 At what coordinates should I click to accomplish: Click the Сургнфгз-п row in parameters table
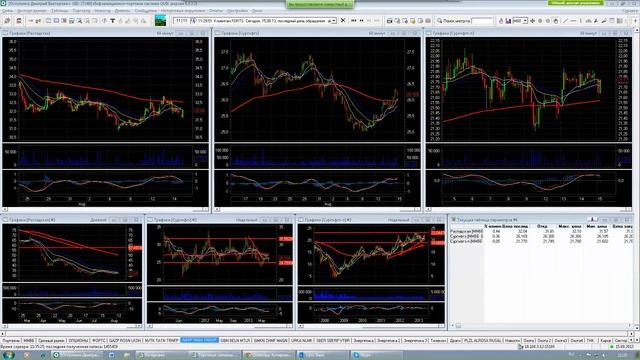click(x=542, y=241)
